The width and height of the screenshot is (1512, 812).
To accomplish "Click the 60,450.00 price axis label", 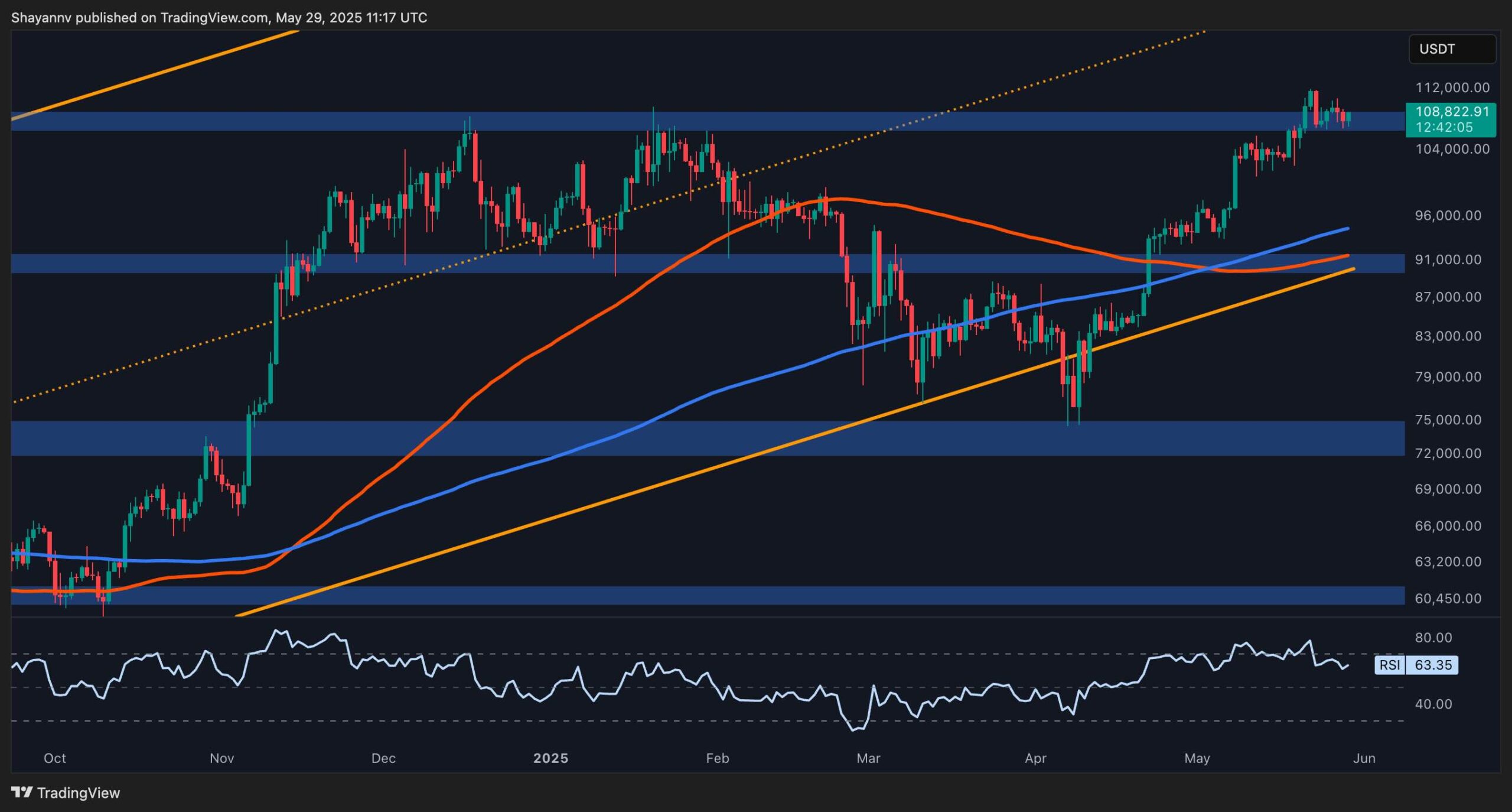I will pyautogui.click(x=1448, y=598).
